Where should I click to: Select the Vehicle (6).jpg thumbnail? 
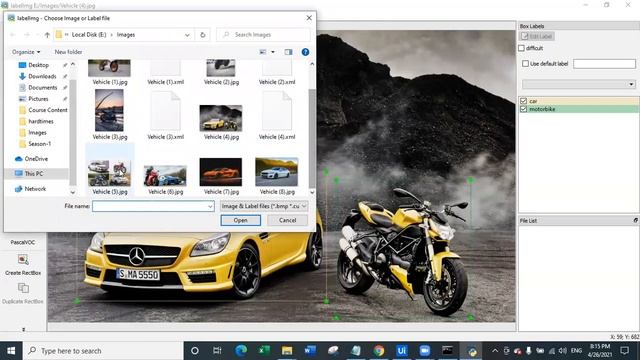coord(165,176)
